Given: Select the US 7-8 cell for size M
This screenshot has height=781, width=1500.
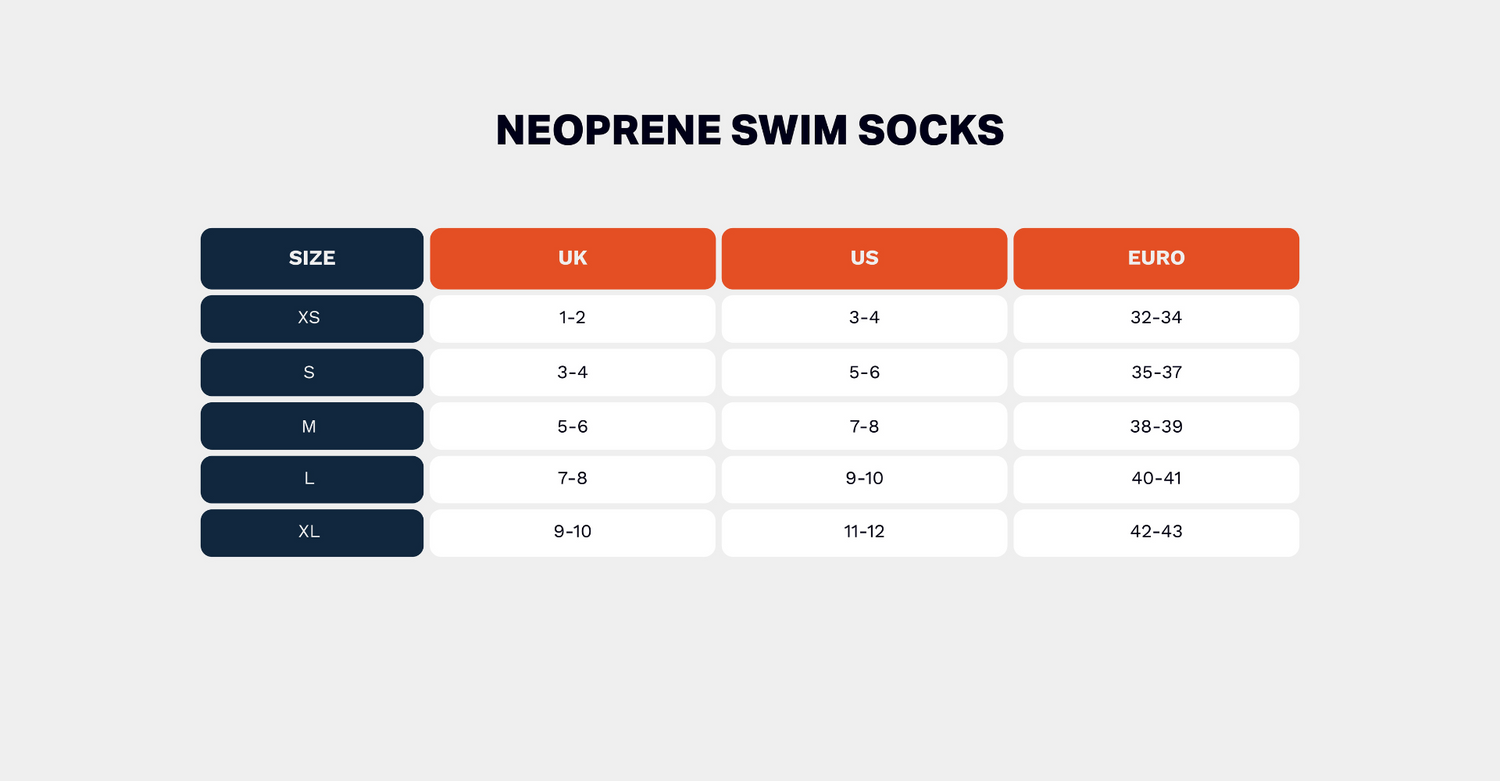Looking at the screenshot, I should (x=864, y=426).
